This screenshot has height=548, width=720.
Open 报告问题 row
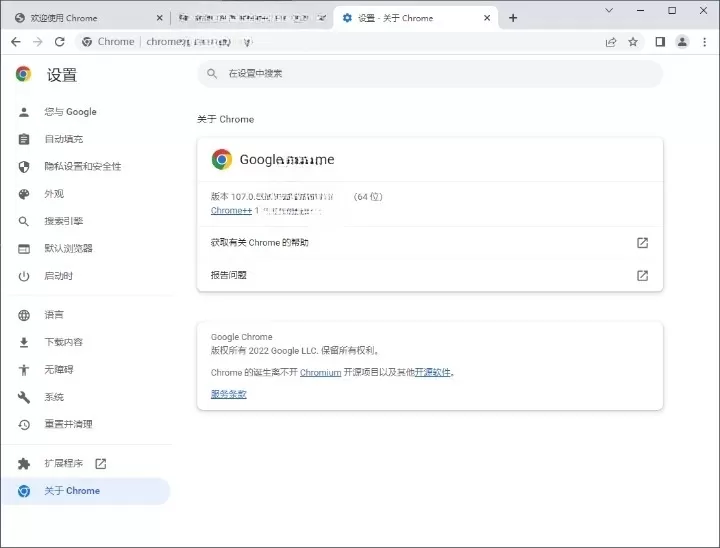[430, 275]
